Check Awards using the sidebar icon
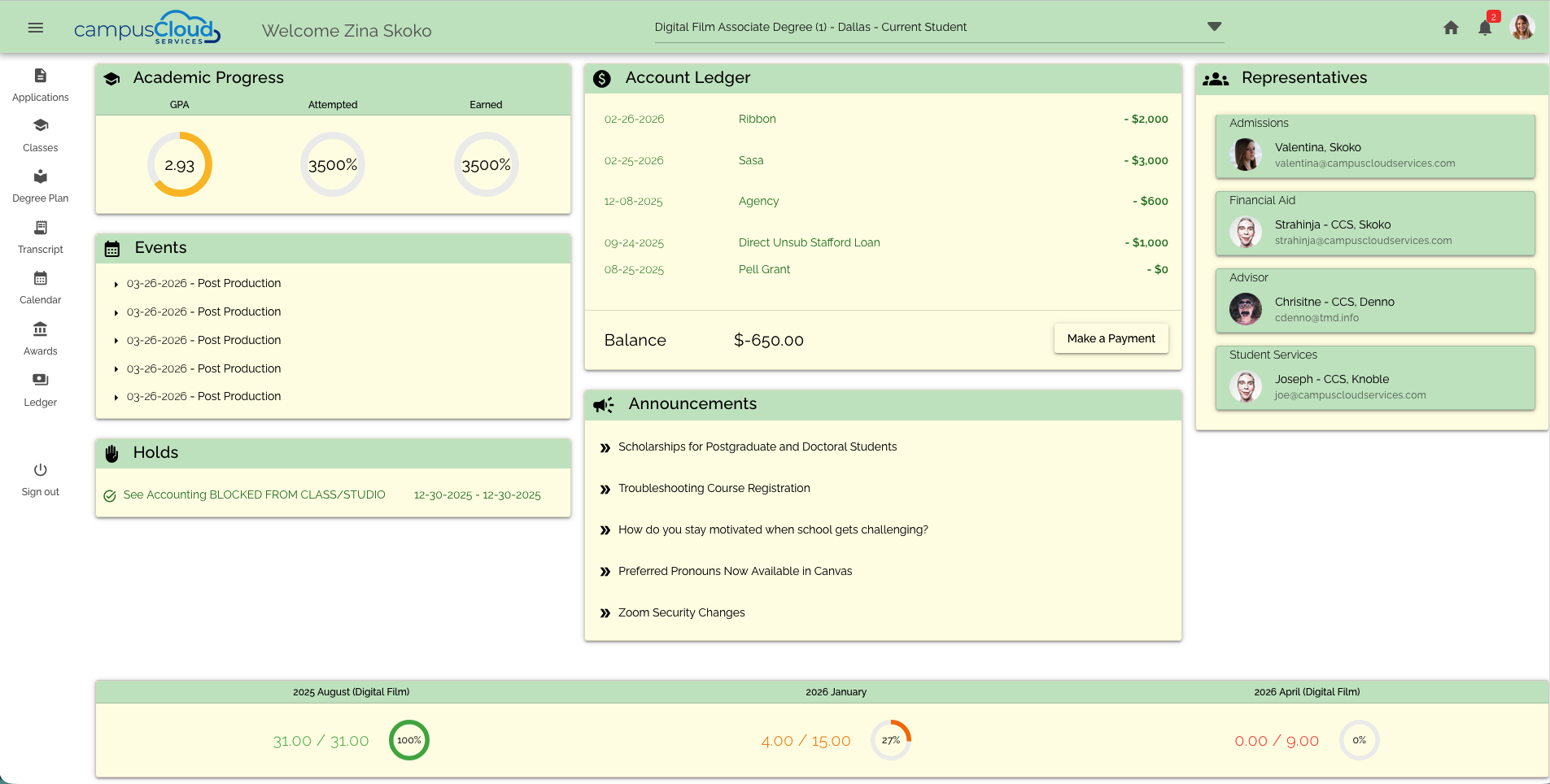1550x784 pixels. 40,338
